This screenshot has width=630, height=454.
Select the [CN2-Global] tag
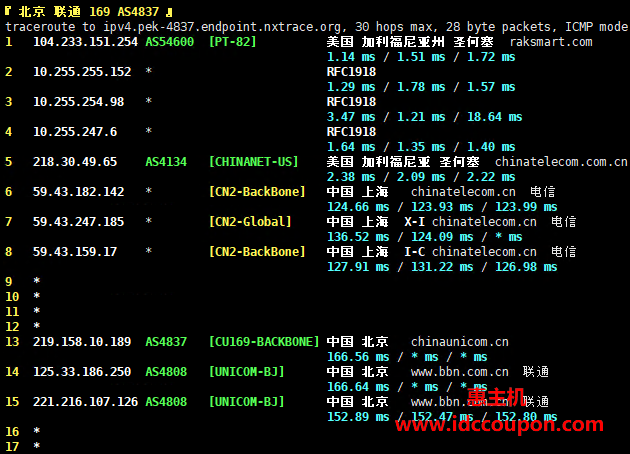[250, 222]
